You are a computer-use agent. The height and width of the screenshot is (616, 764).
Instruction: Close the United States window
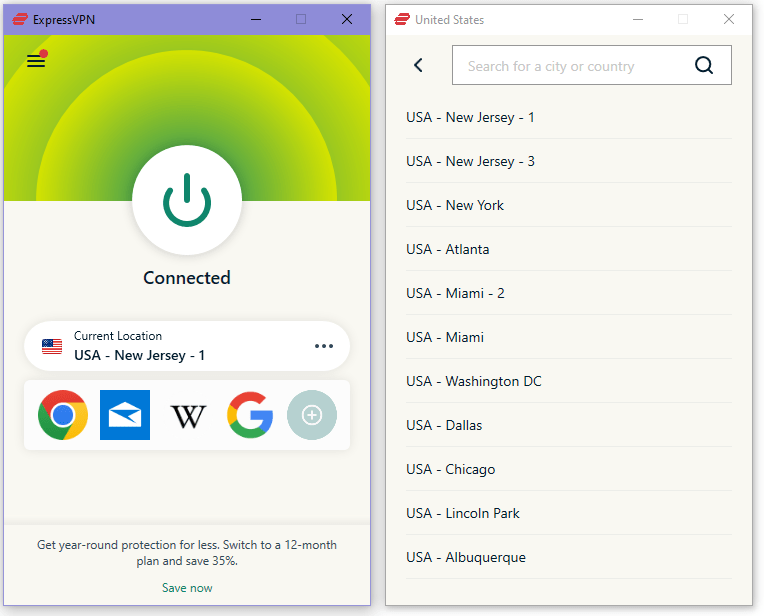[x=729, y=19]
